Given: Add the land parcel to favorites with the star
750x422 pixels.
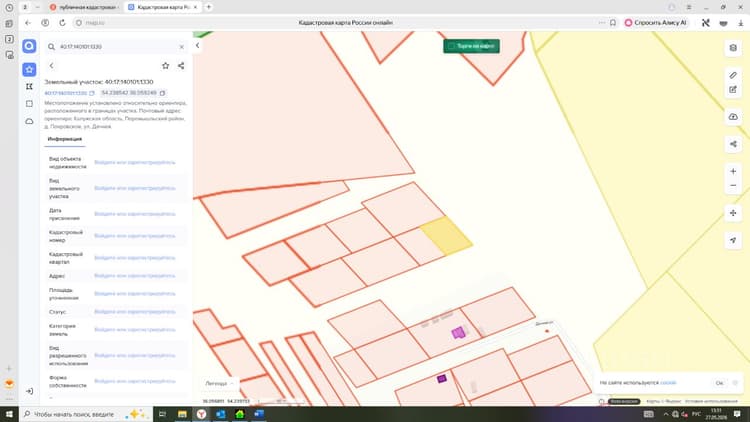Looking at the screenshot, I should (165, 66).
